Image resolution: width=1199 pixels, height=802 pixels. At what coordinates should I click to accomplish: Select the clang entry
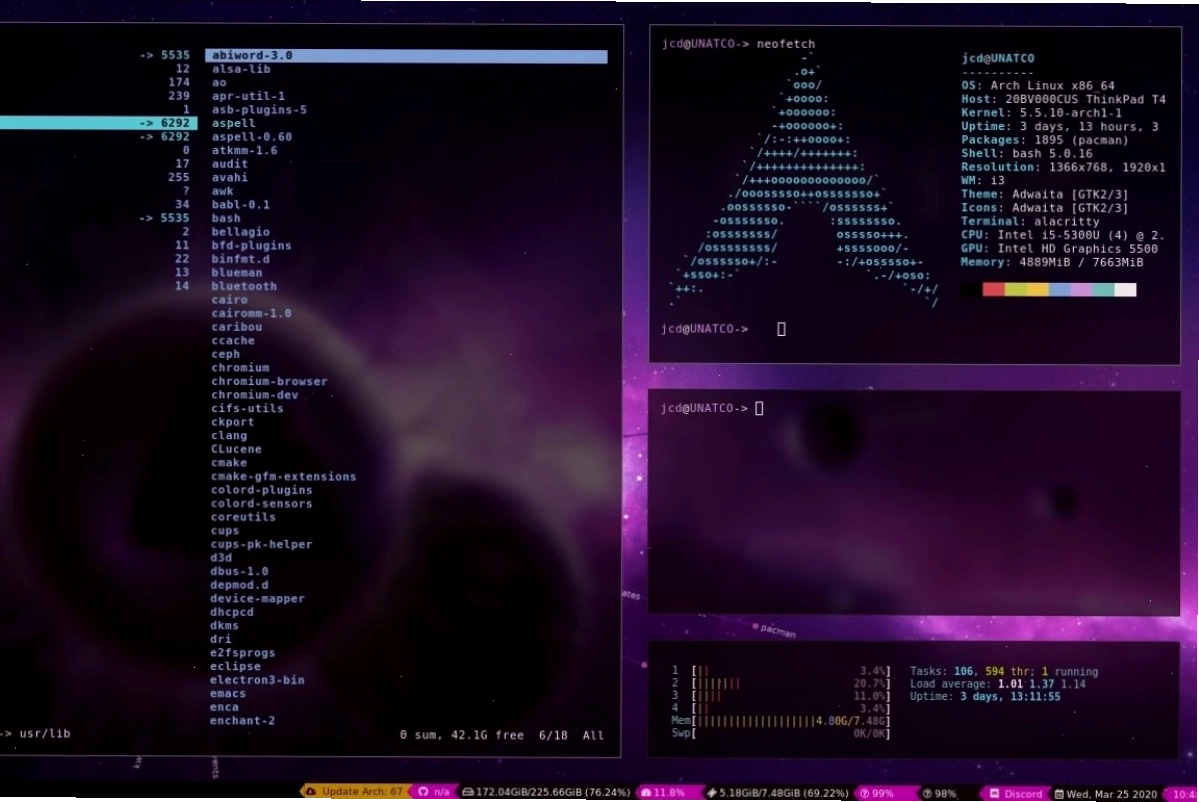(229, 436)
